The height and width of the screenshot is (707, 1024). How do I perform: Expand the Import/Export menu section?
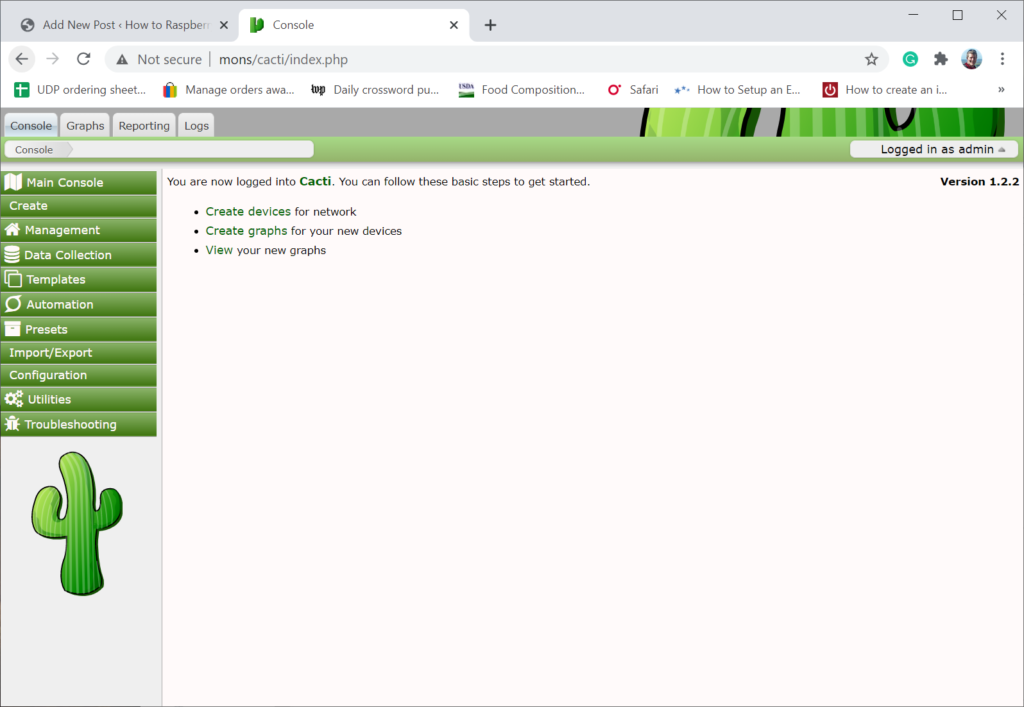pos(79,353)
